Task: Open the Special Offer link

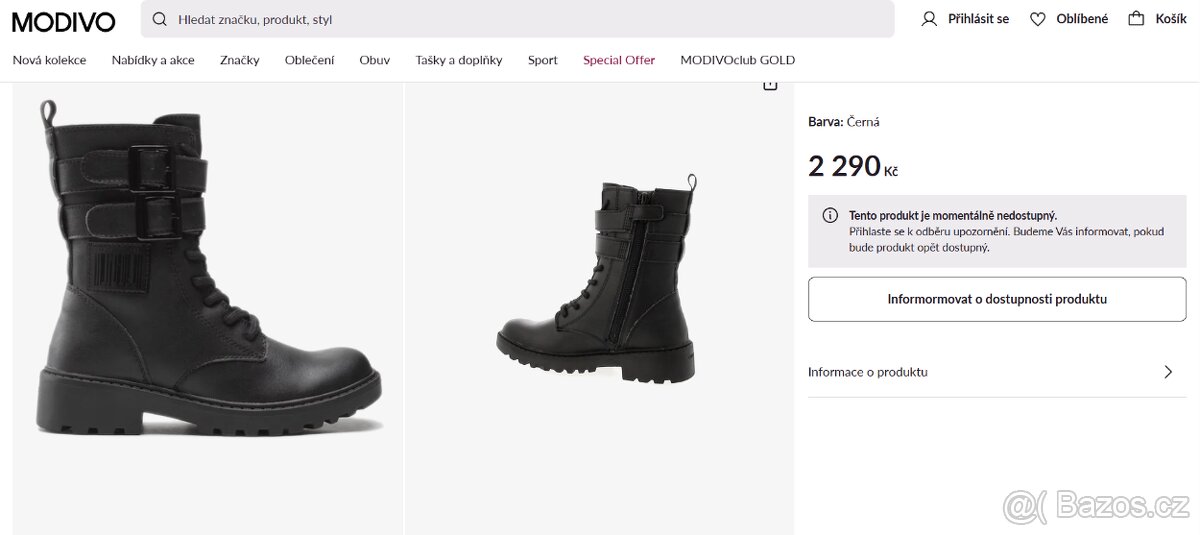Action: [619, 60]
